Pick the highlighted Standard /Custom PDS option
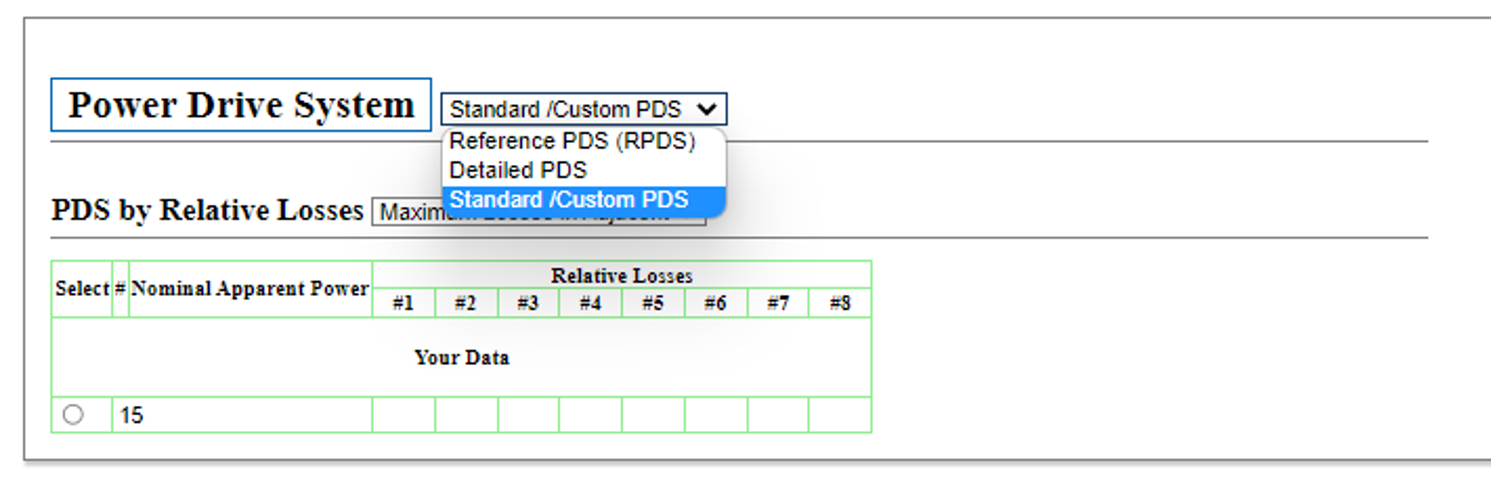Viewport: 1491px width, 486px height. (x=569, y=200)
